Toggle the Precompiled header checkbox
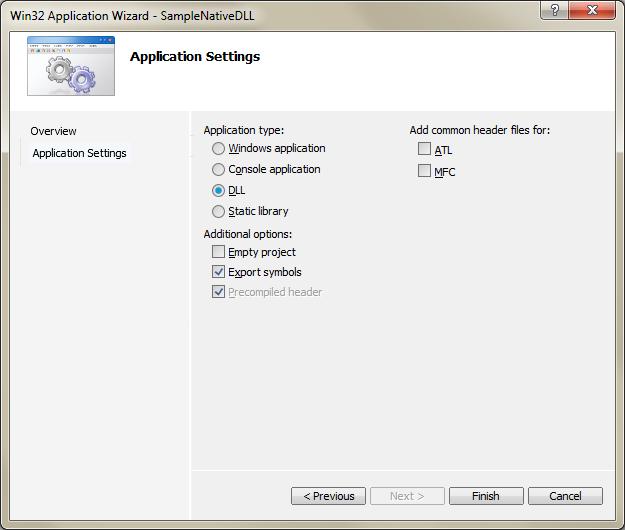Viewport: 625px width, 530px height. pos(218,292)
